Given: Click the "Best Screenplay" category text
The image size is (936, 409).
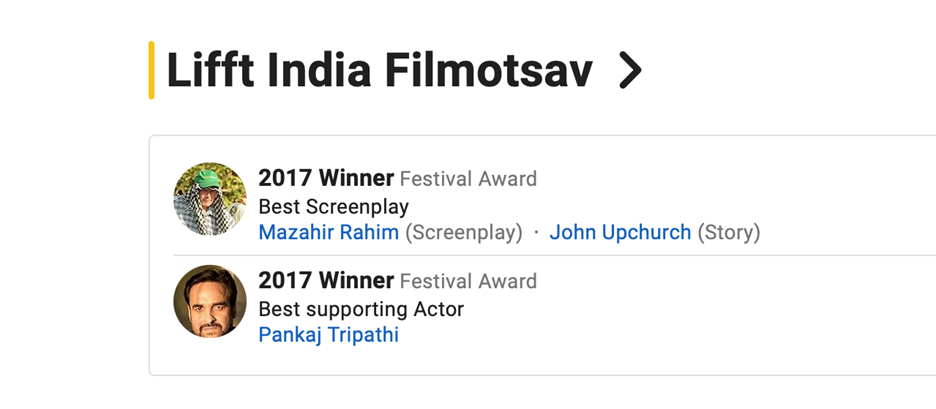Looking at the screenshot, I should (x=333, y=207).
